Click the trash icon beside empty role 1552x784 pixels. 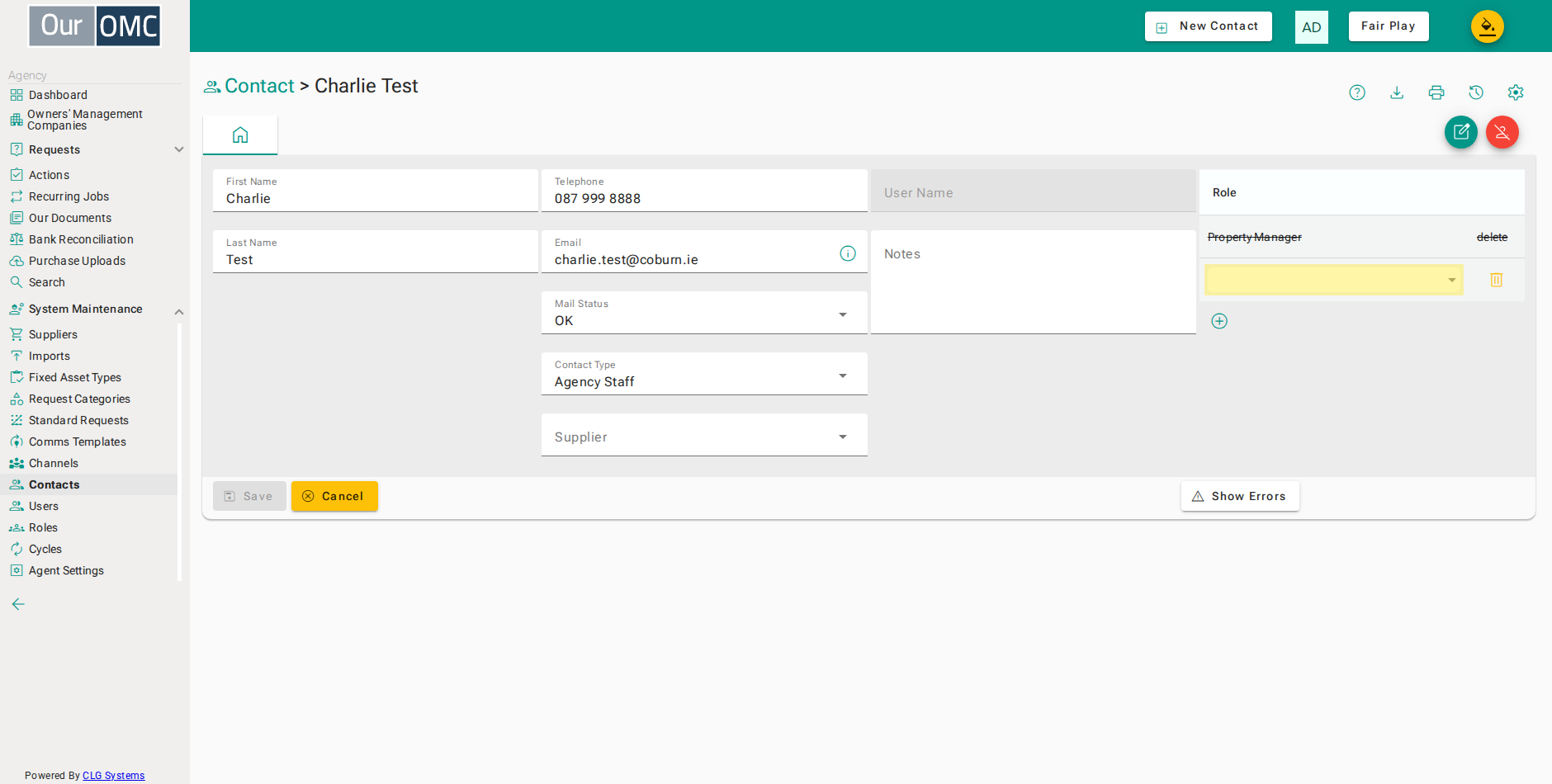point(1497,280)
